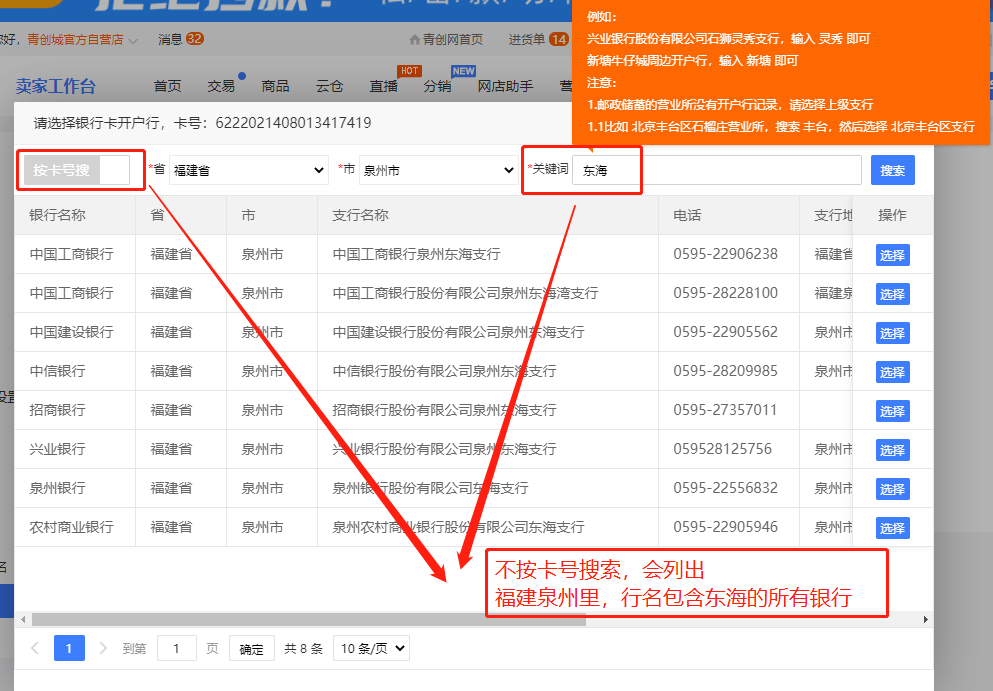
Task: Open the 市 dropdown showing 泉州市
Action: pyautogui.click(x=438, y=171)
